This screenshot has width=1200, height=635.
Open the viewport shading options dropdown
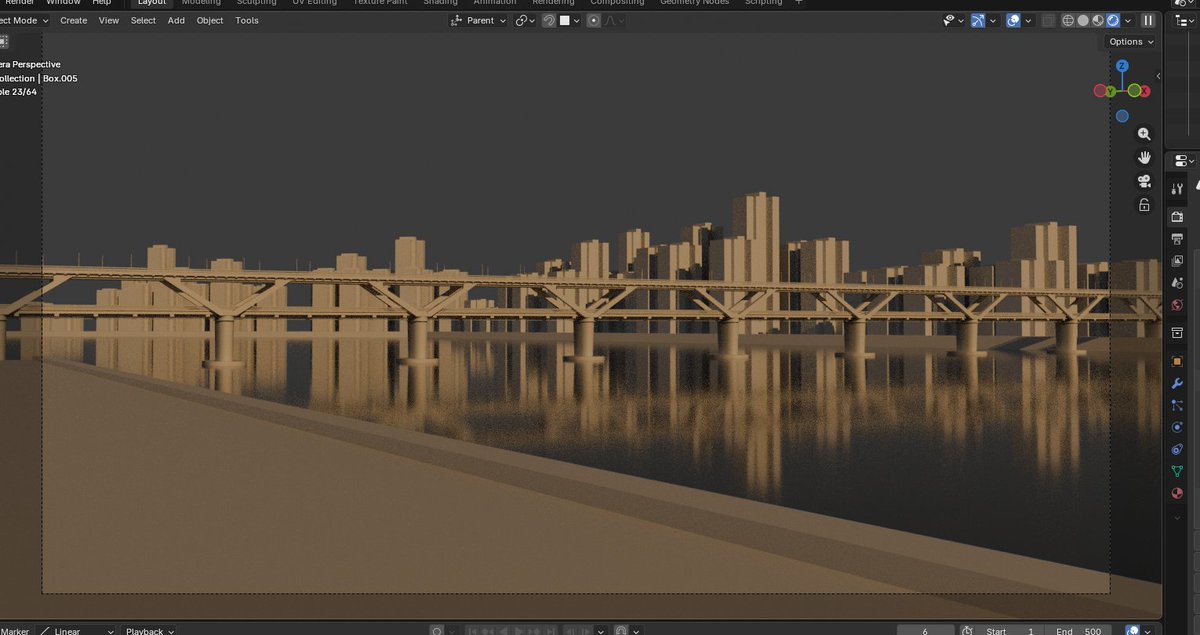coord(1126,20)
